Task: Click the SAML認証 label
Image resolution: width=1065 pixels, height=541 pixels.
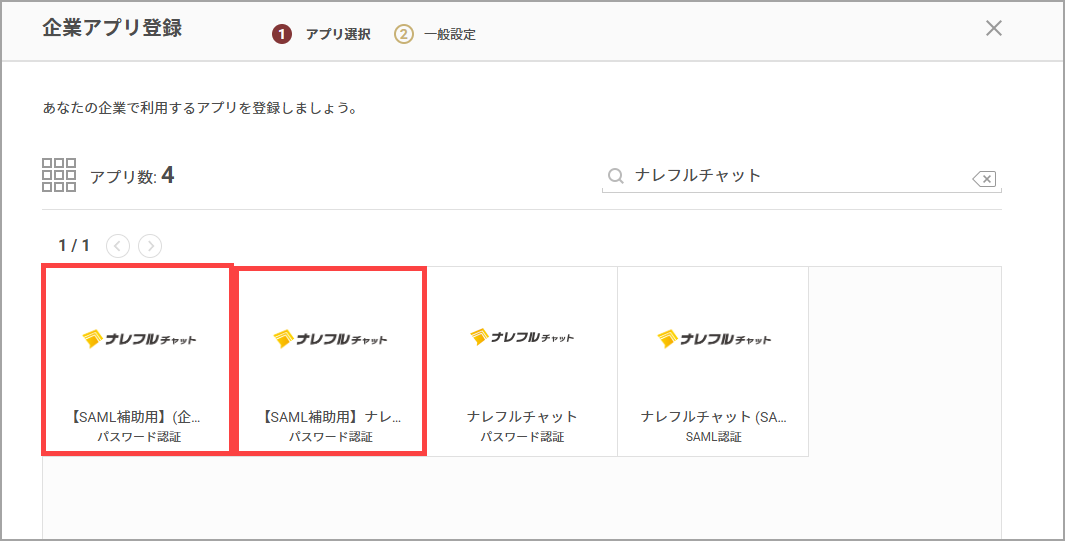Action: (713, 437)
